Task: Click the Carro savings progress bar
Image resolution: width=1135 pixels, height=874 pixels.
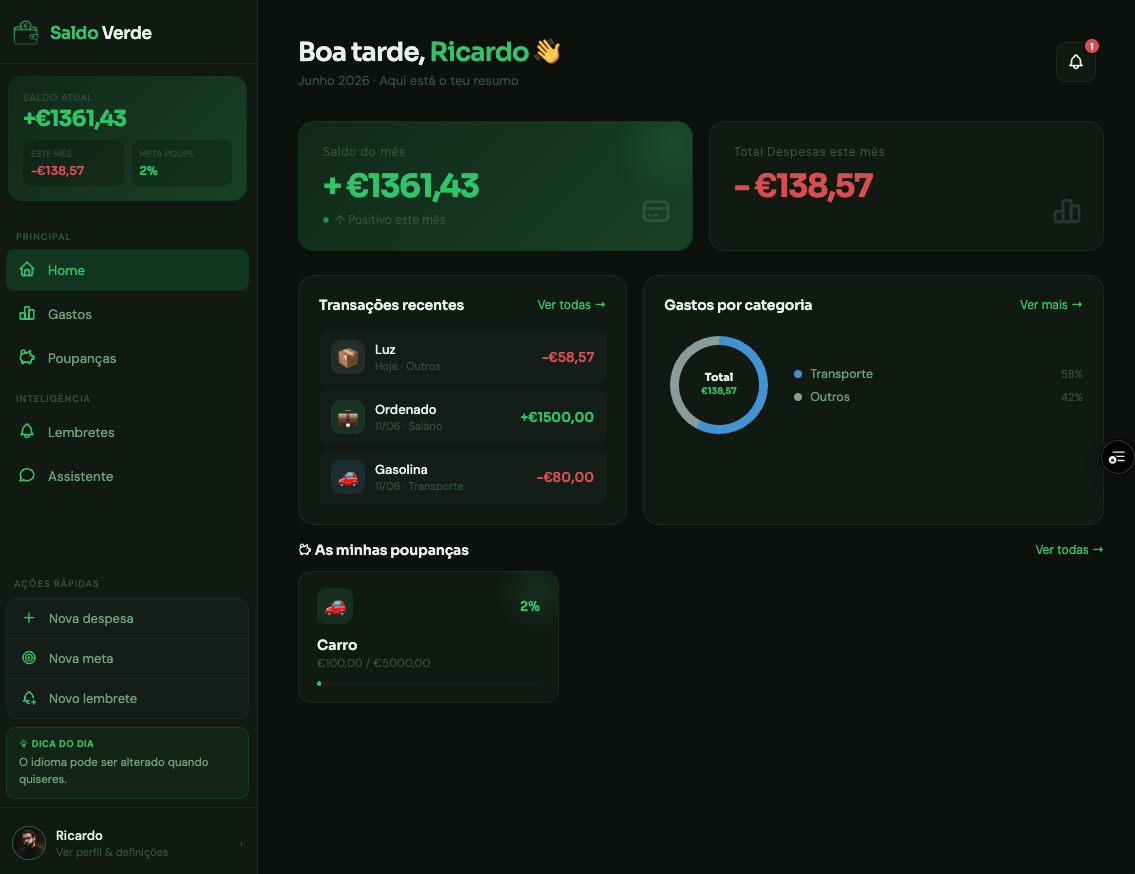Action: pyautogui.click(x=429, y=684)
